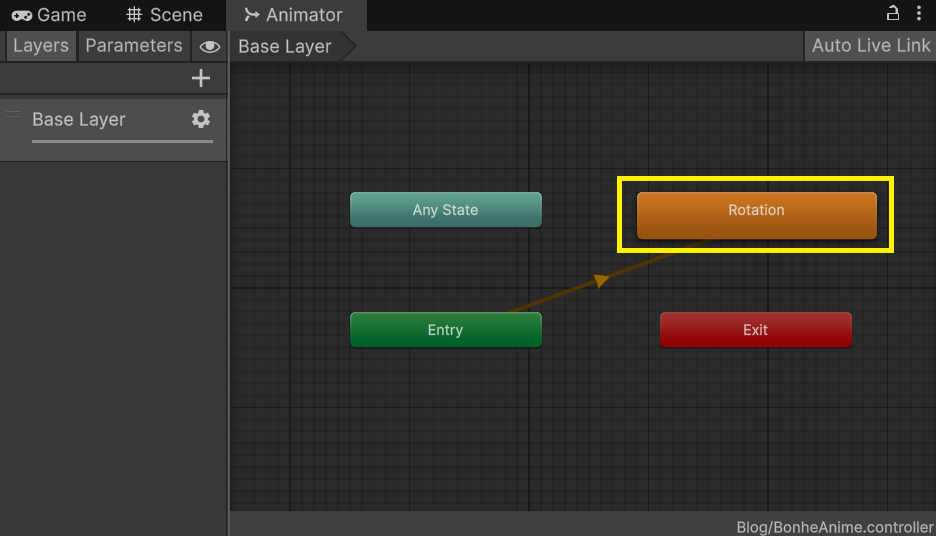Toggle the eye icon to hide side panel
The image size is (936, 536).
click(x=209, y=46)
